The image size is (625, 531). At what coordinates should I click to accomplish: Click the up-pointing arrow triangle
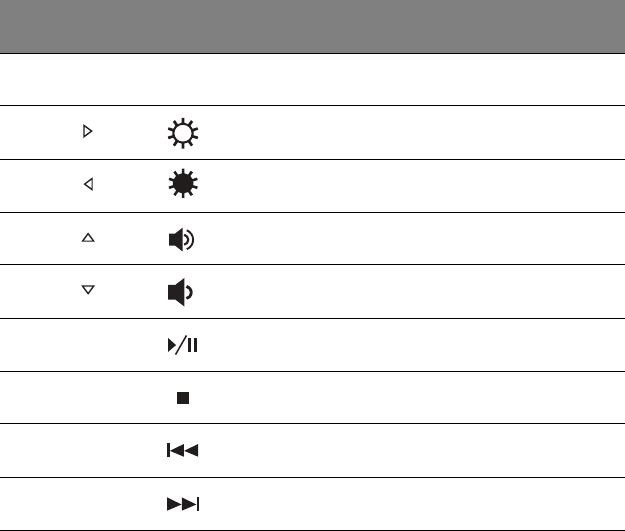coord(87,238)
